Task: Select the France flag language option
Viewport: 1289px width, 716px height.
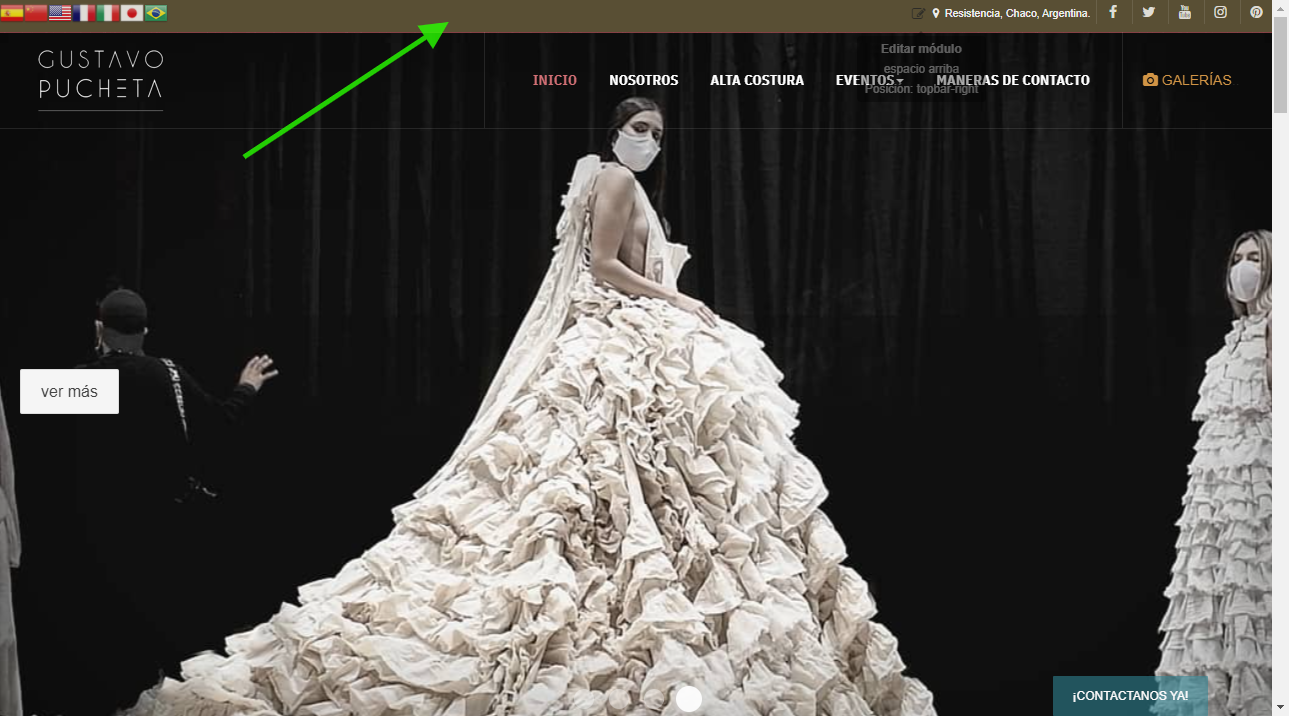Action: point(84,13)
